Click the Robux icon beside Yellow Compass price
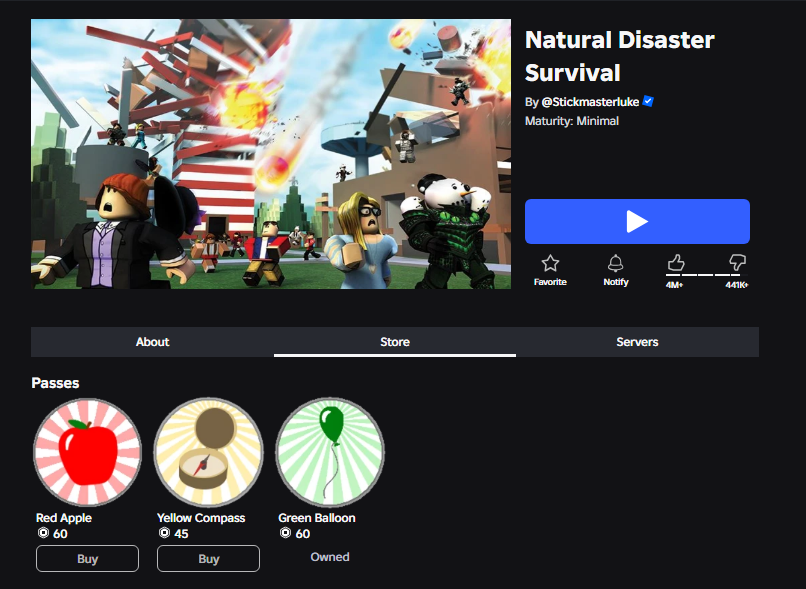This screenshot has height=589, width=806. 164,533
